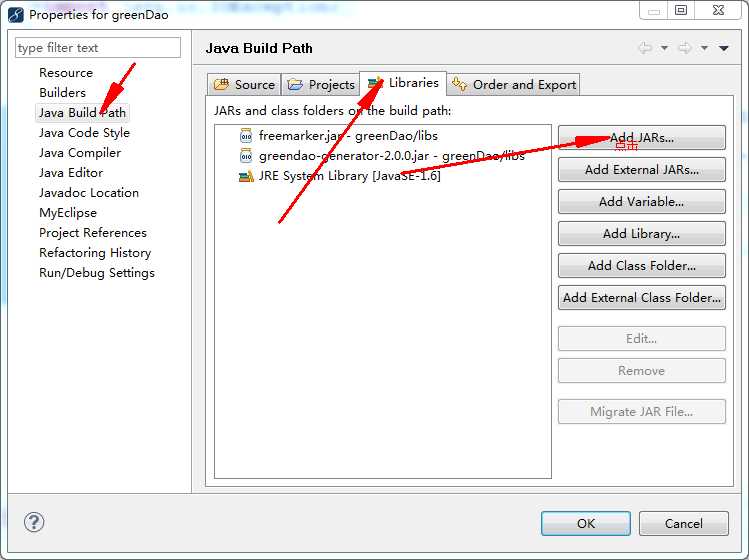Click the Cancel button

pos(684,524)
